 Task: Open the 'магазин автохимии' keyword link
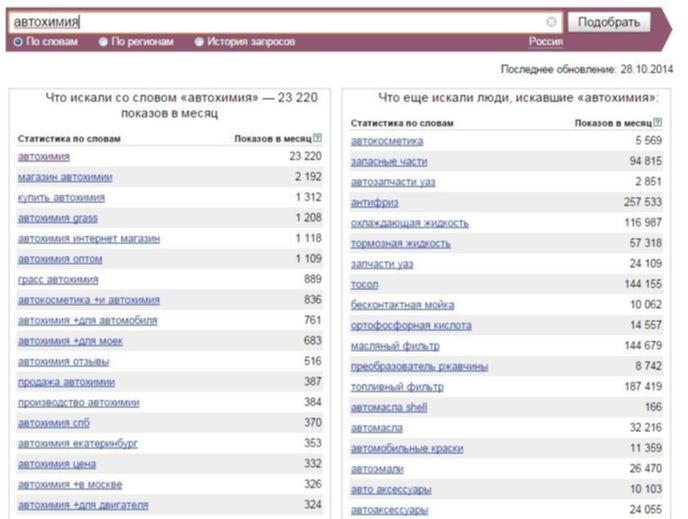(65, 177)
